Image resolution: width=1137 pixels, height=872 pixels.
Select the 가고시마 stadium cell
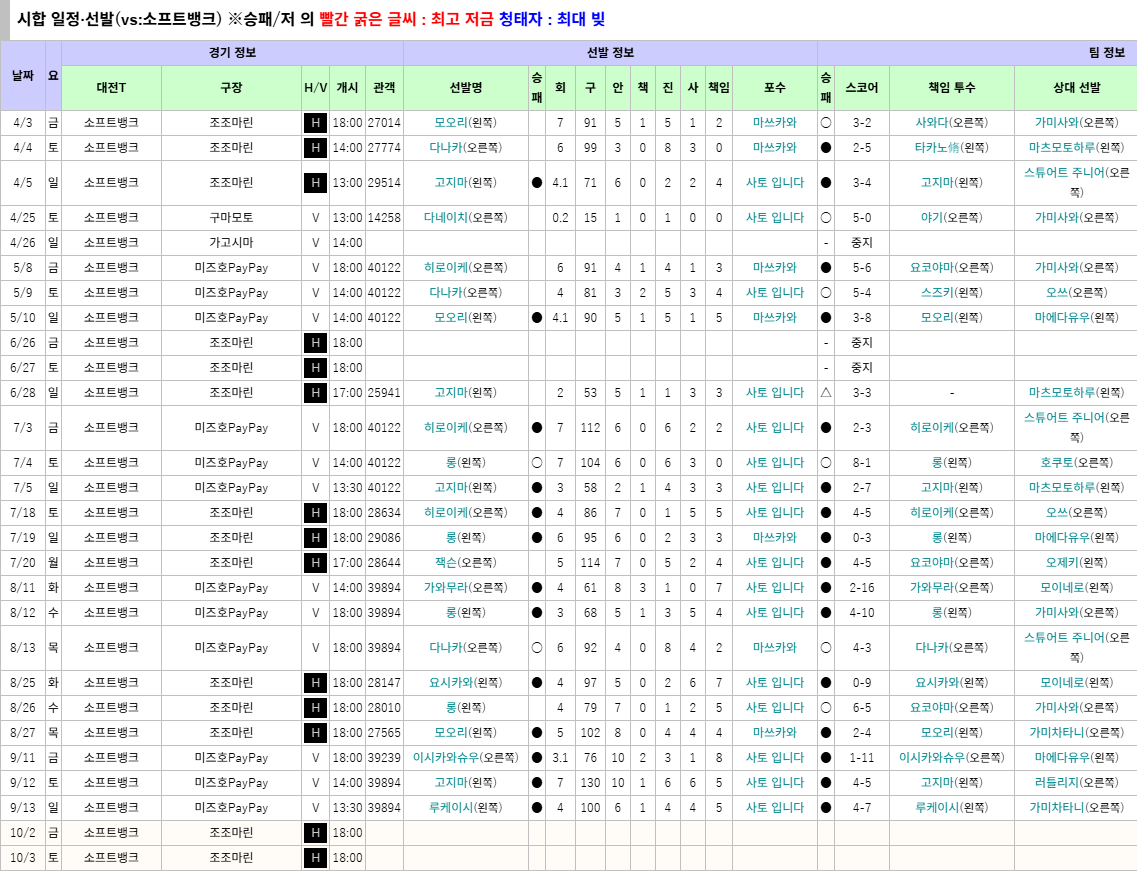(231, 243)
